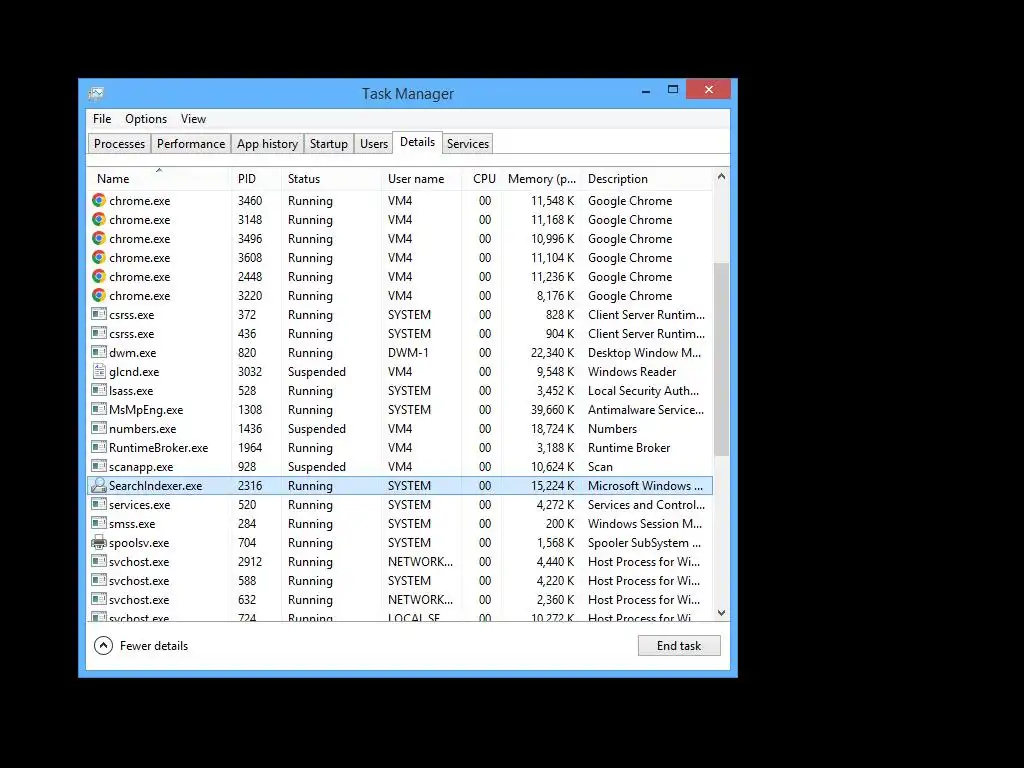Sort by the Status column header

331,178
